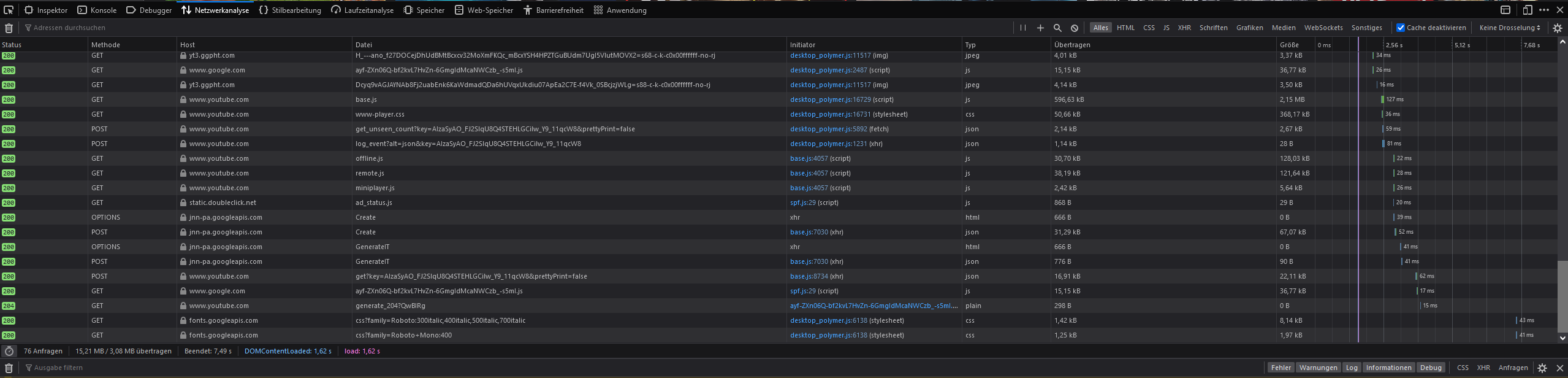Sort by the Datei column header
This screenshot has height=378, width=1568.
tap(570, 45)
